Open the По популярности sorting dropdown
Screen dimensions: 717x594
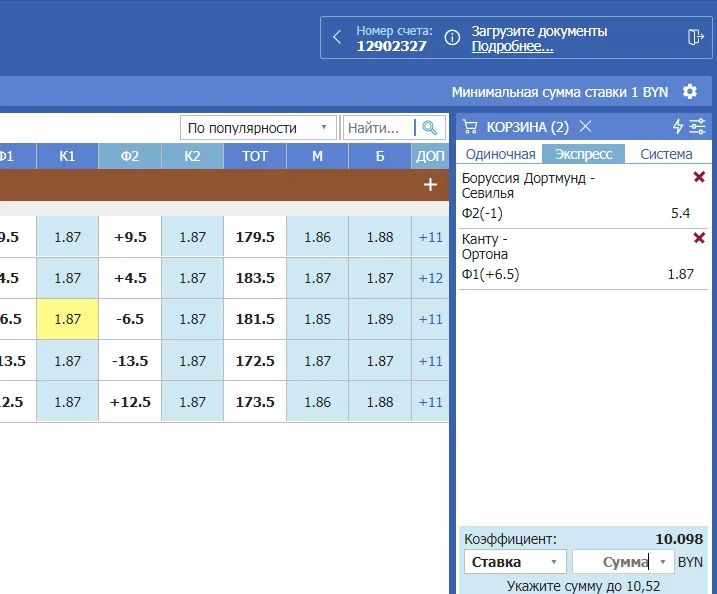tap(258, 128)
